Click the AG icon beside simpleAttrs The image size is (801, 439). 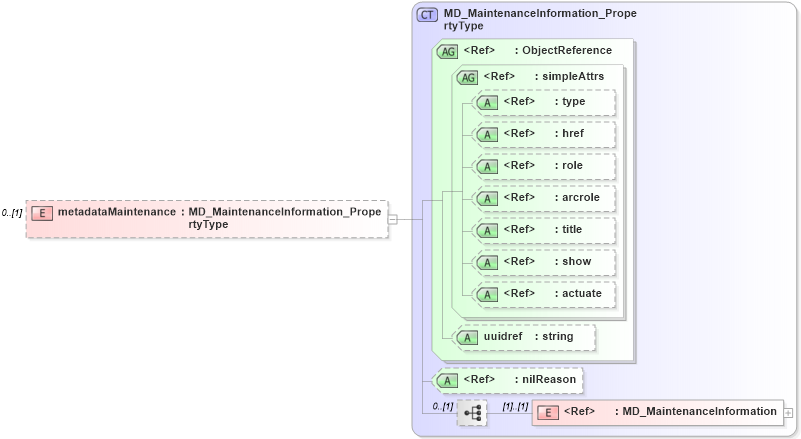467,78
